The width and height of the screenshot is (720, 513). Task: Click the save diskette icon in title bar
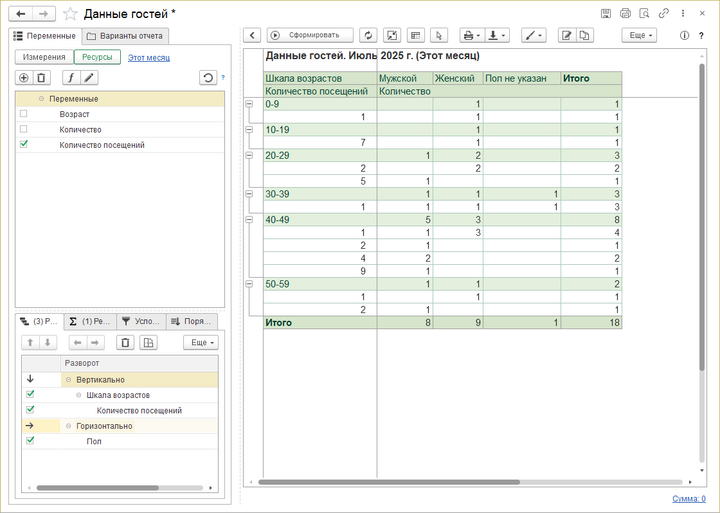click(606, 13)
